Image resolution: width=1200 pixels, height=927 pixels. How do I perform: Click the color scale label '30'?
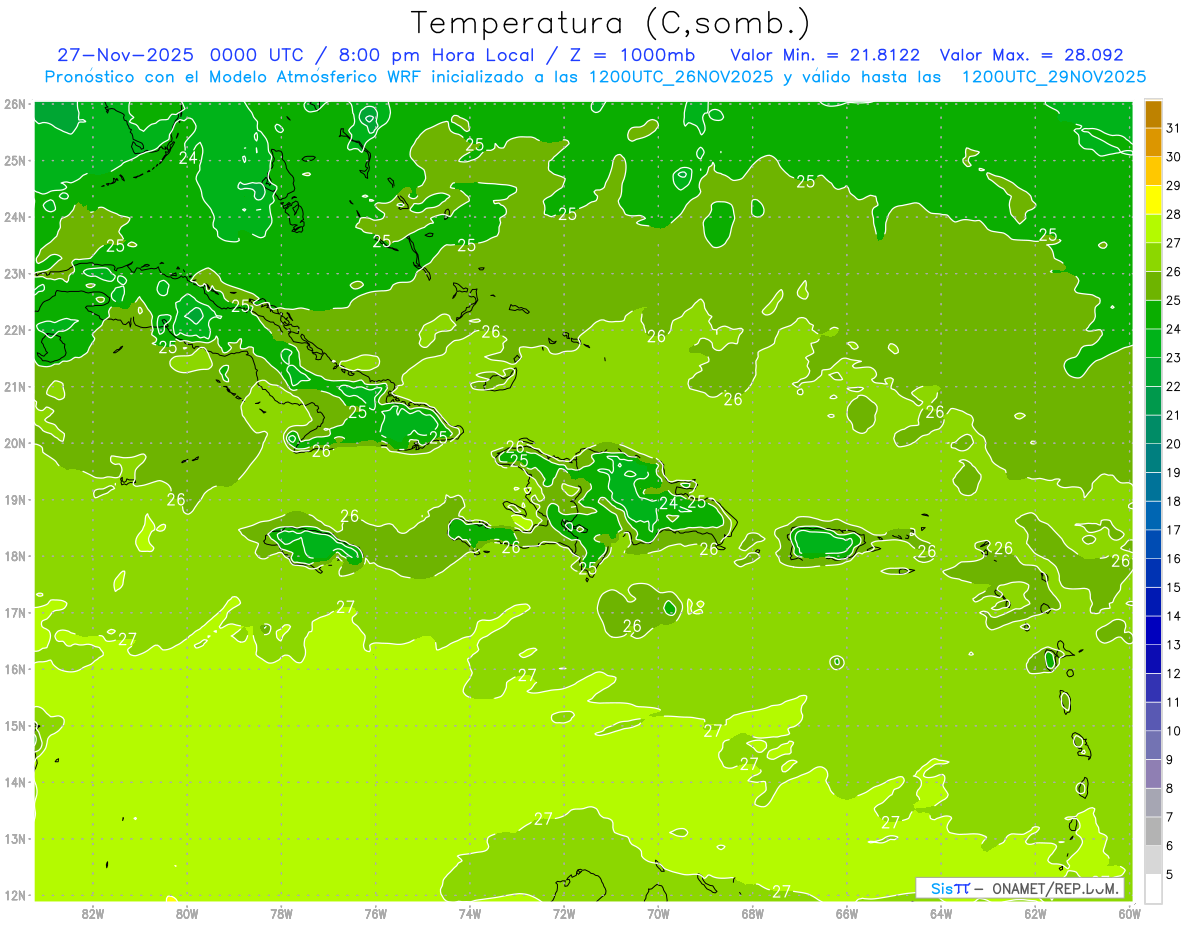pos(1173,157)
